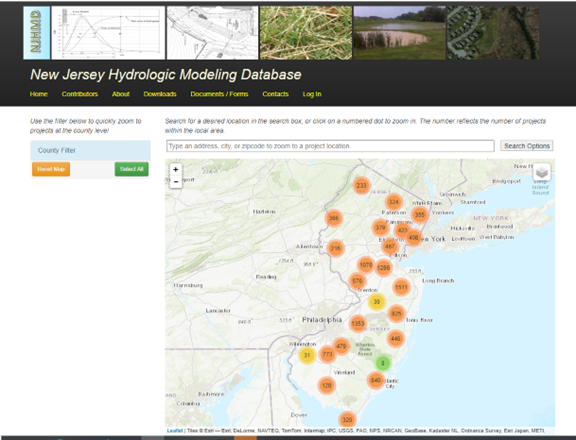Click the 355 project cluster marker

coord(420,215)
